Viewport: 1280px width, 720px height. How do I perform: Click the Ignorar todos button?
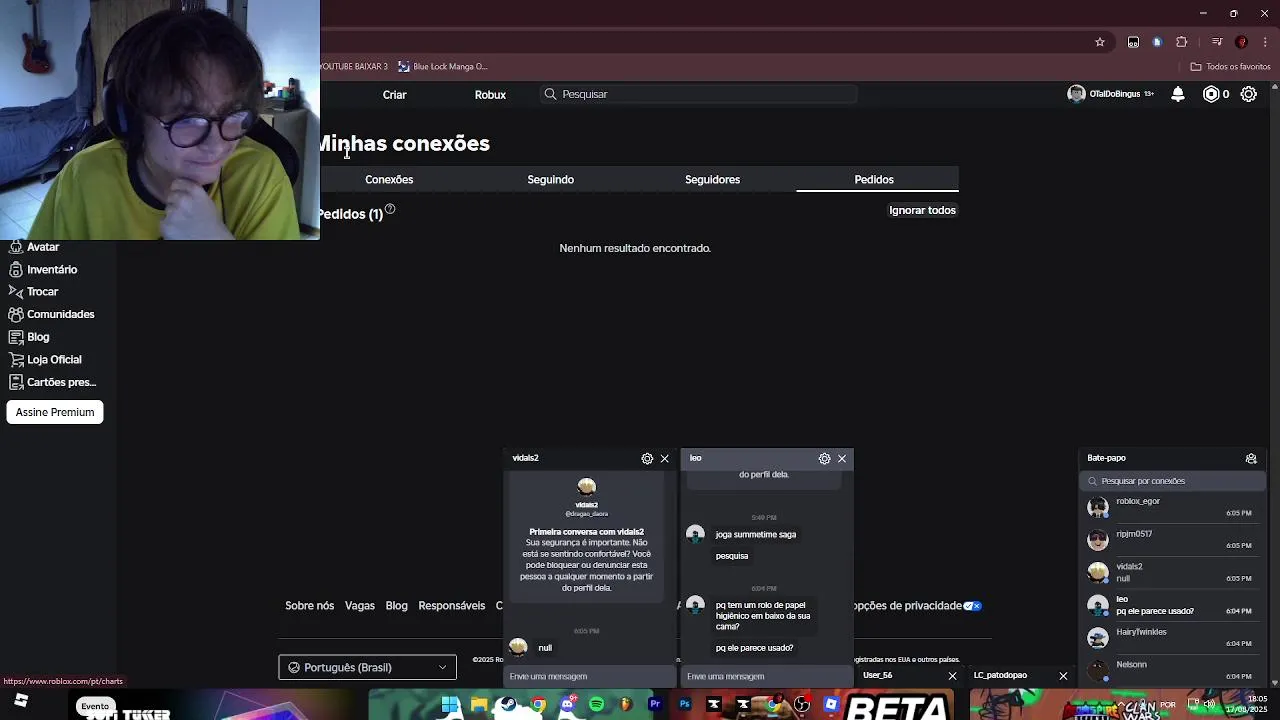(x=922, y=210)
